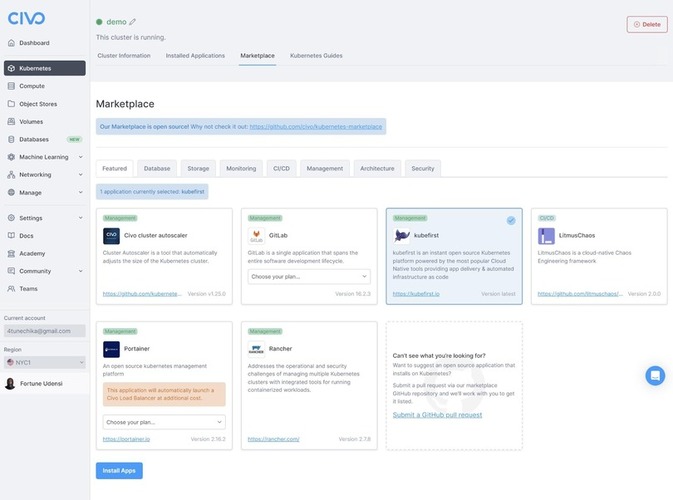Open the litmuschaos GitHub link
673x500 pixels.
[580, 294]
